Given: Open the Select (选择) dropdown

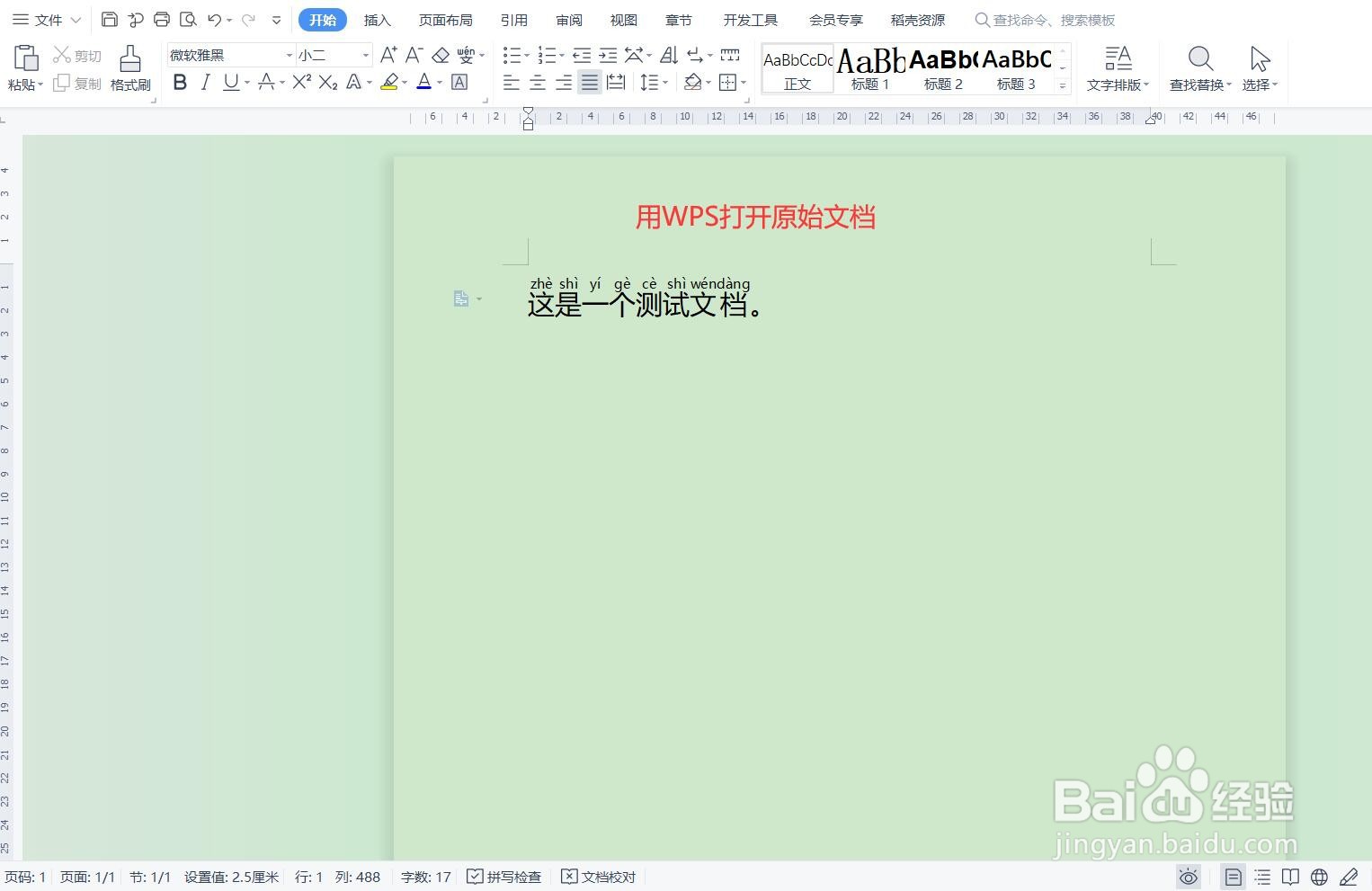Looking at the screenshot, I should 1260,85.
